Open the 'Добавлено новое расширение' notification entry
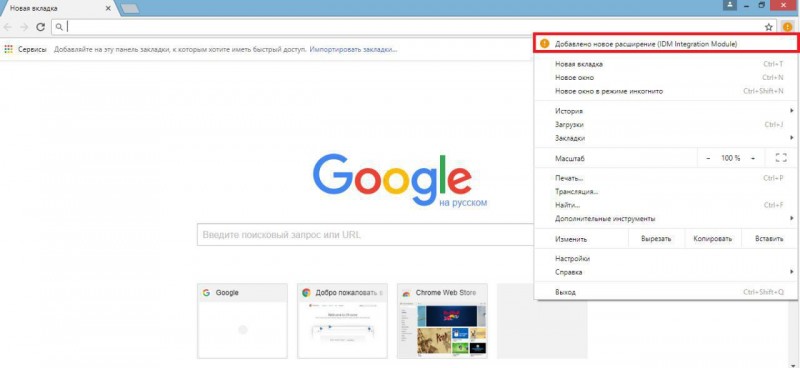 tap(666, 44)
